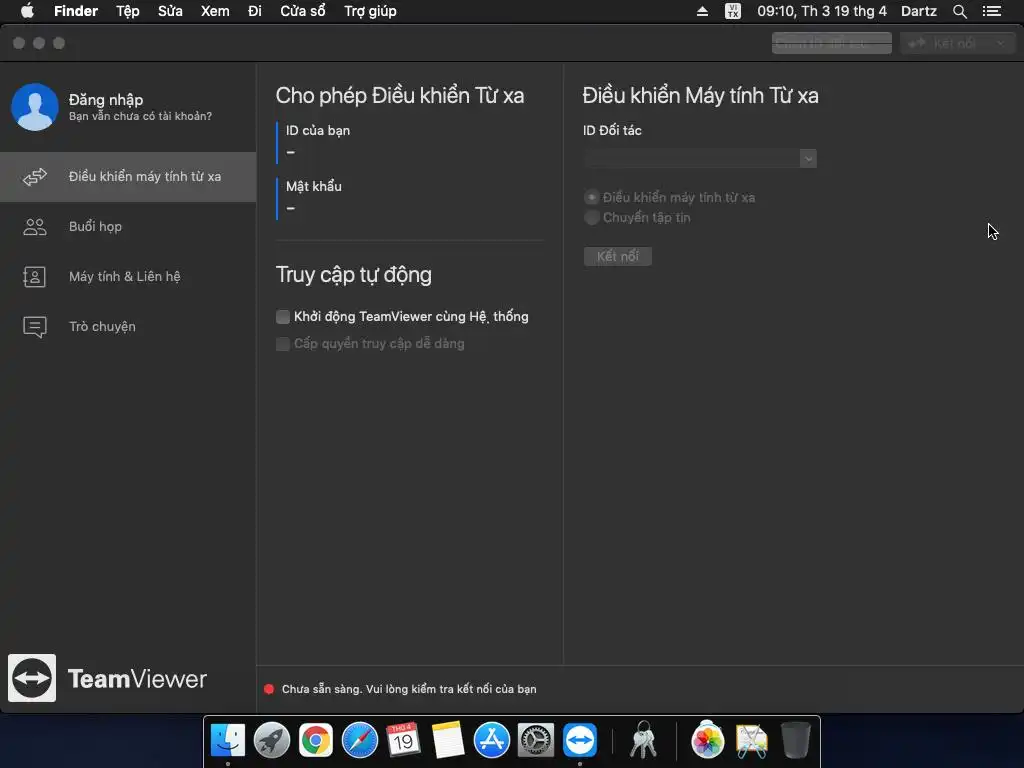Open Spotlight search icon
This screenshot has height=768, width=1024.
click(959, 11)
